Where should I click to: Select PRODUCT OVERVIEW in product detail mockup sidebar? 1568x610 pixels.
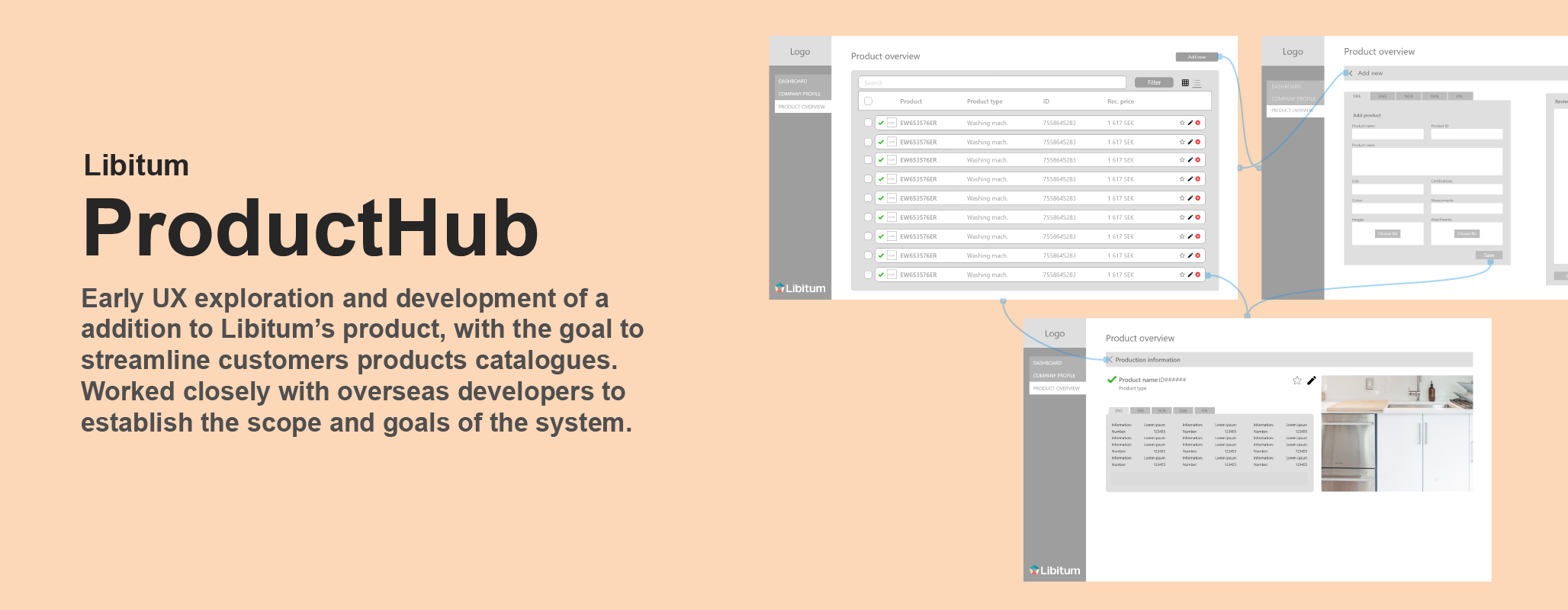1058,388
